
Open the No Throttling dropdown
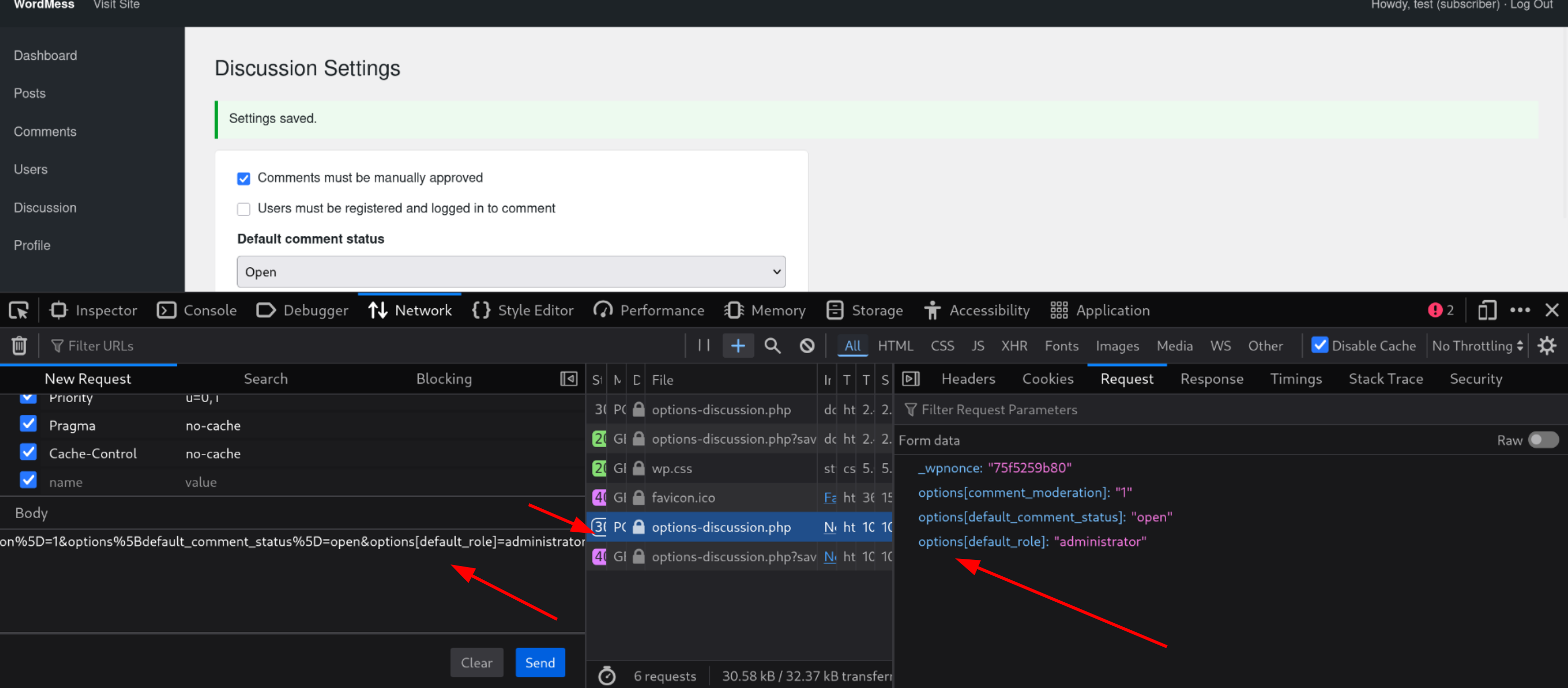point(1477,346)
